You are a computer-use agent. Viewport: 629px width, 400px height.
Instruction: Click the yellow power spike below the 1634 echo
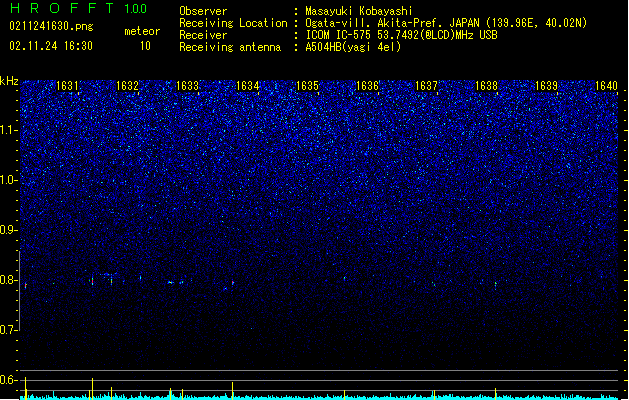tap(232, 390)
